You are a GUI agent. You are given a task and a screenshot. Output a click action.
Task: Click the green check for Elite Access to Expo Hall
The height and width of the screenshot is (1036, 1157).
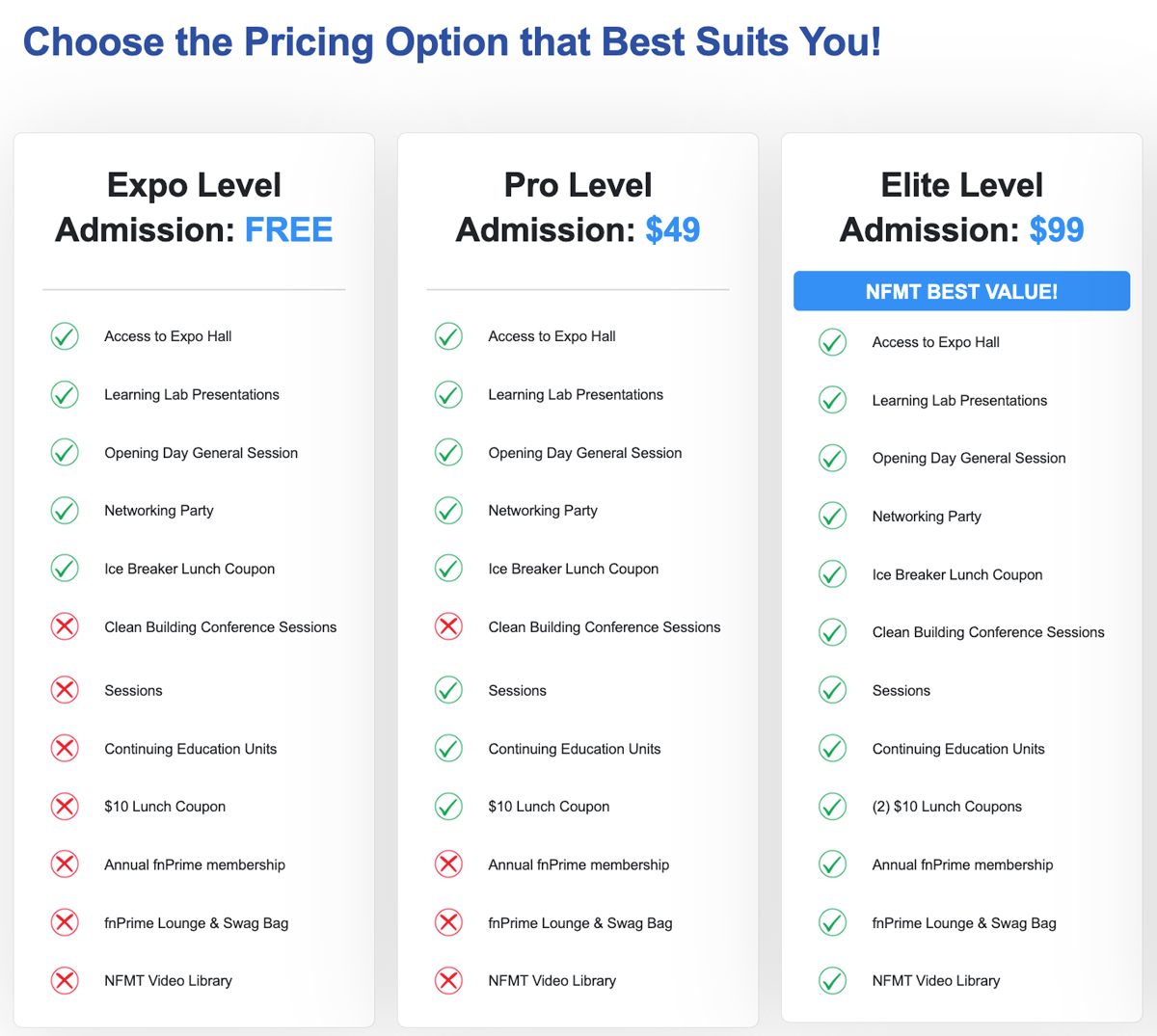coord(832,342)
